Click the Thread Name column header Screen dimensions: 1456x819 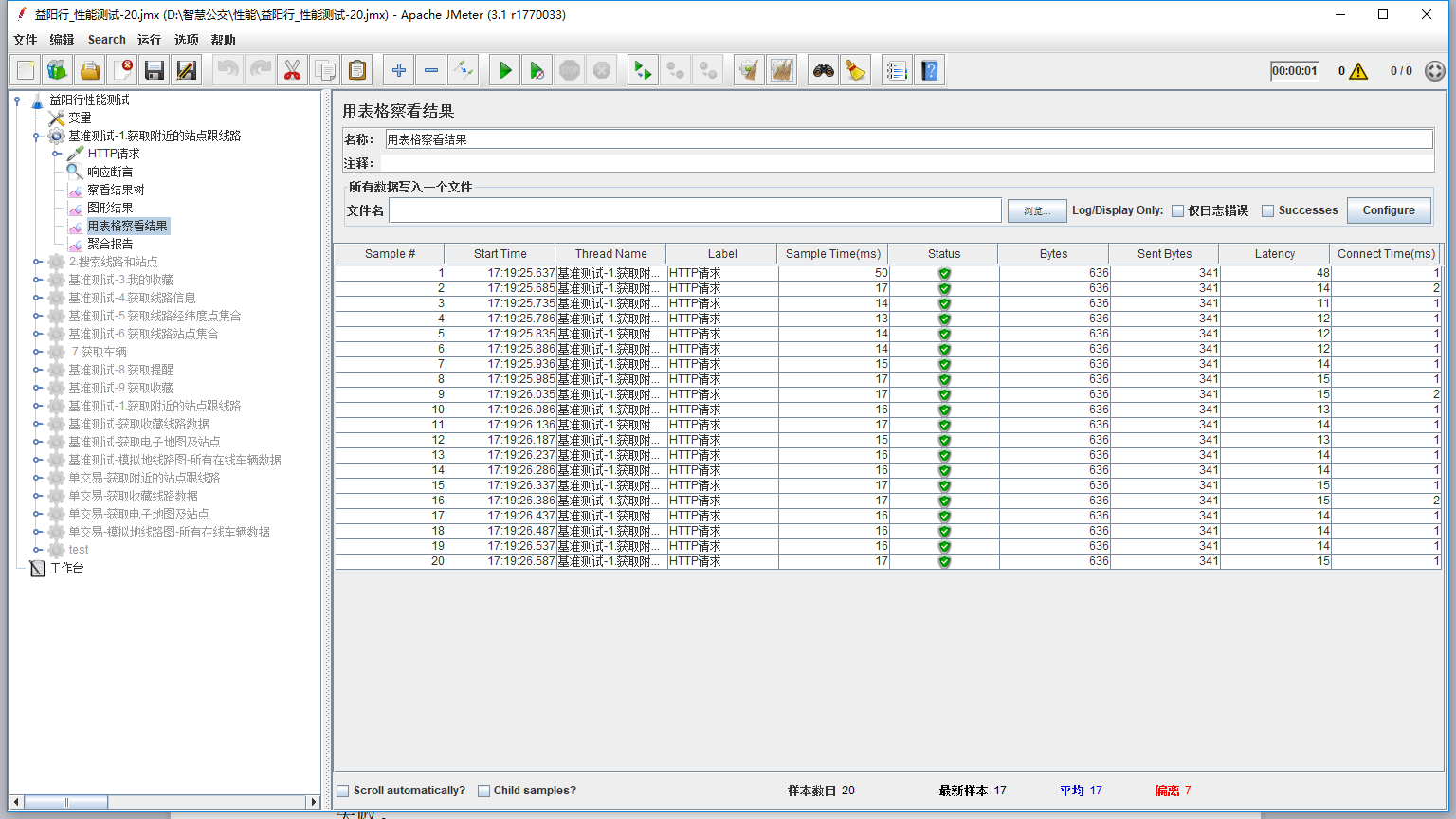click(x=610, y=253)
